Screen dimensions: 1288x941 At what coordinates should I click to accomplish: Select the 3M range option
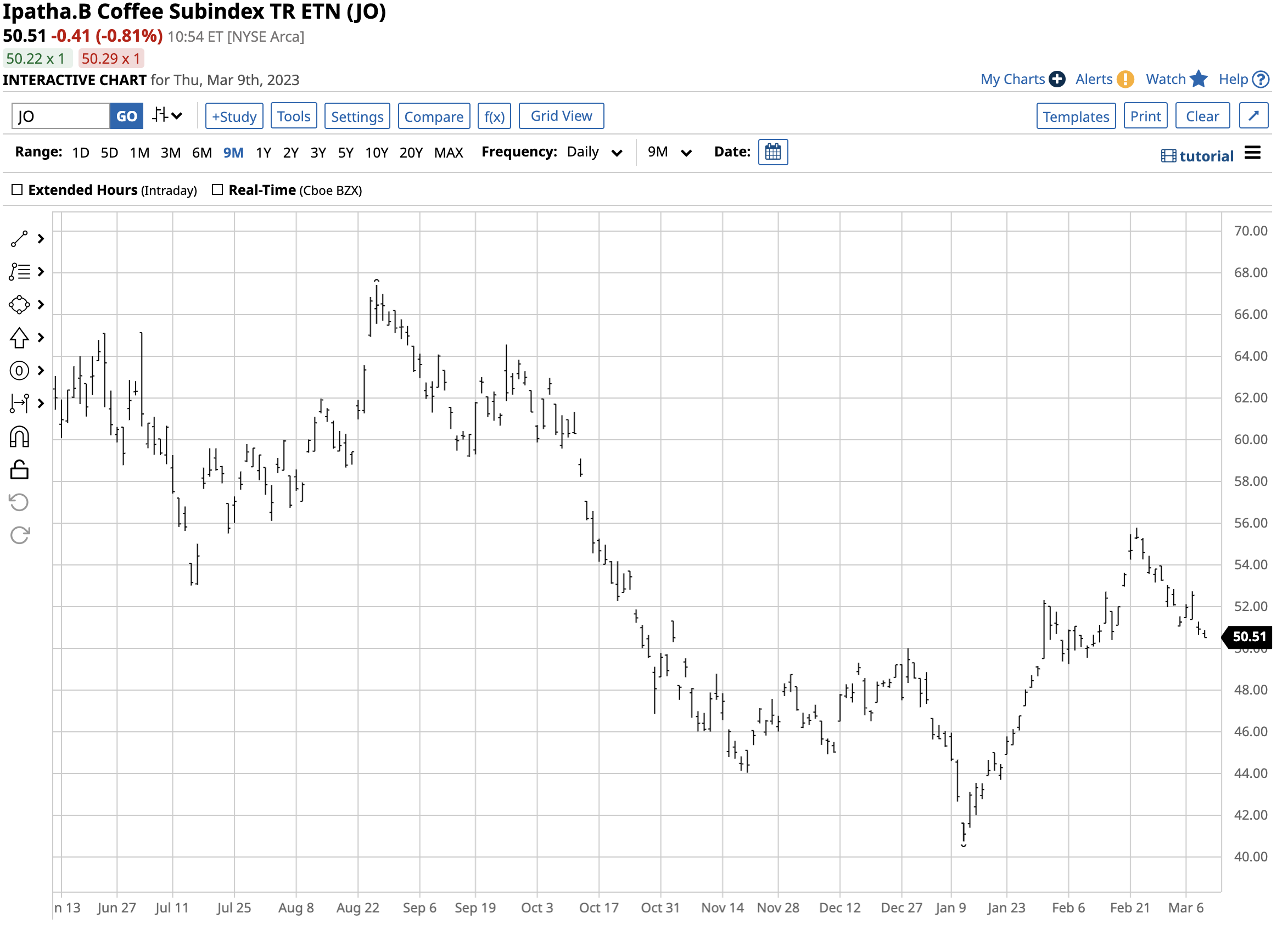(x=170, y=153)
